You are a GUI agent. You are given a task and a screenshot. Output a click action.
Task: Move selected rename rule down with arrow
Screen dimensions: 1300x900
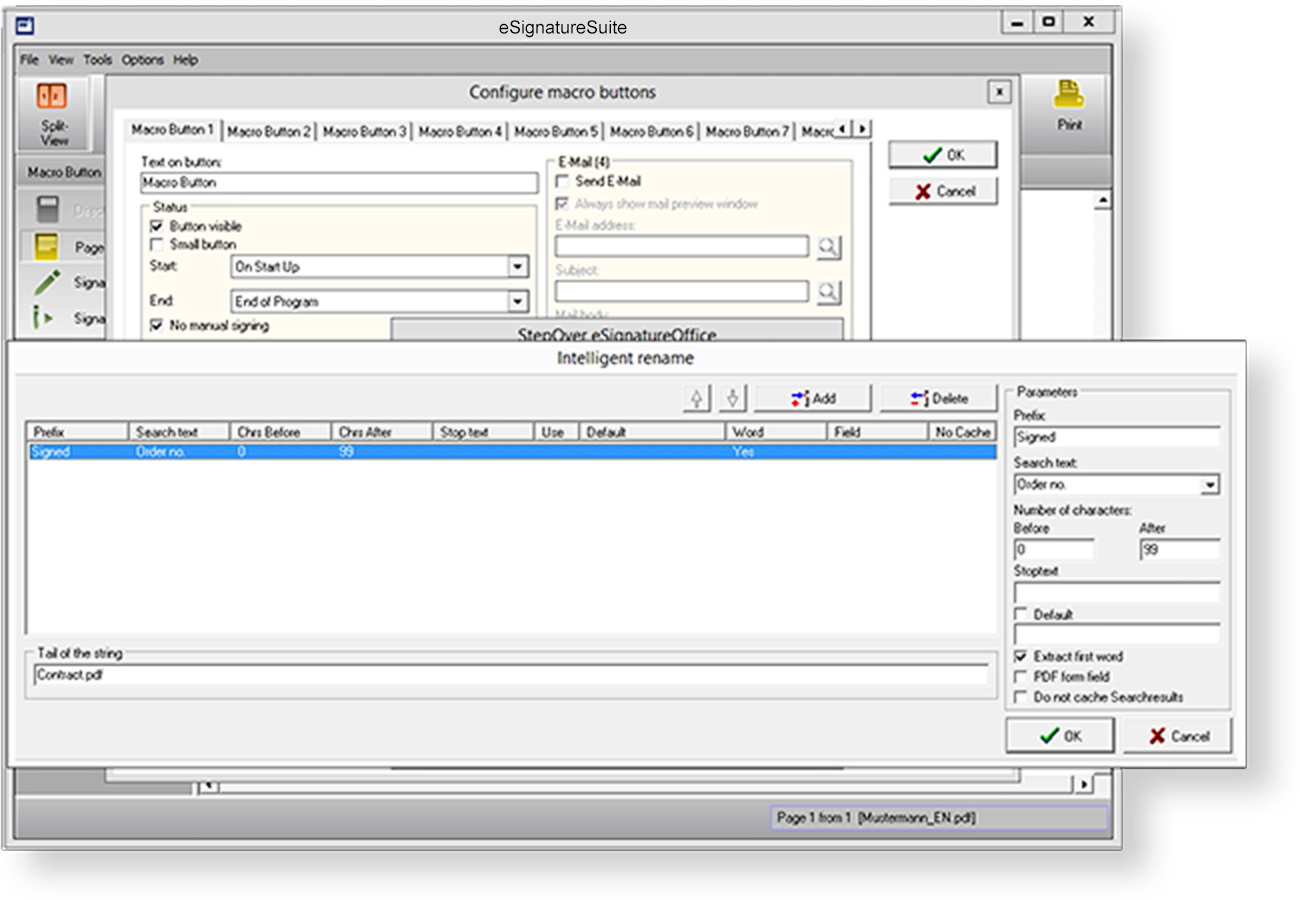click(x=733, y=398)
